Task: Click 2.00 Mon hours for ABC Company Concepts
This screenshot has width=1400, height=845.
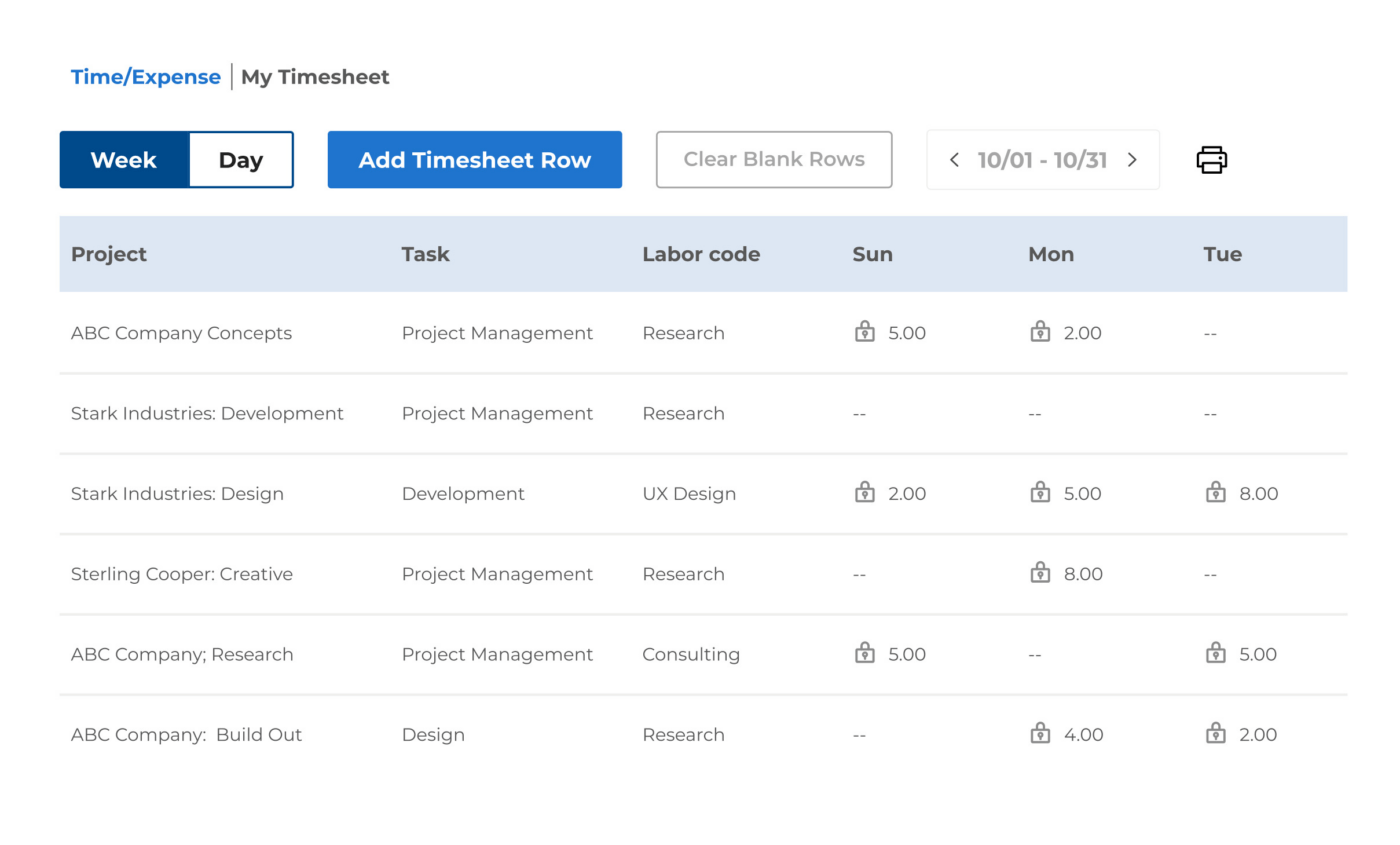Action: [1082, 333]
